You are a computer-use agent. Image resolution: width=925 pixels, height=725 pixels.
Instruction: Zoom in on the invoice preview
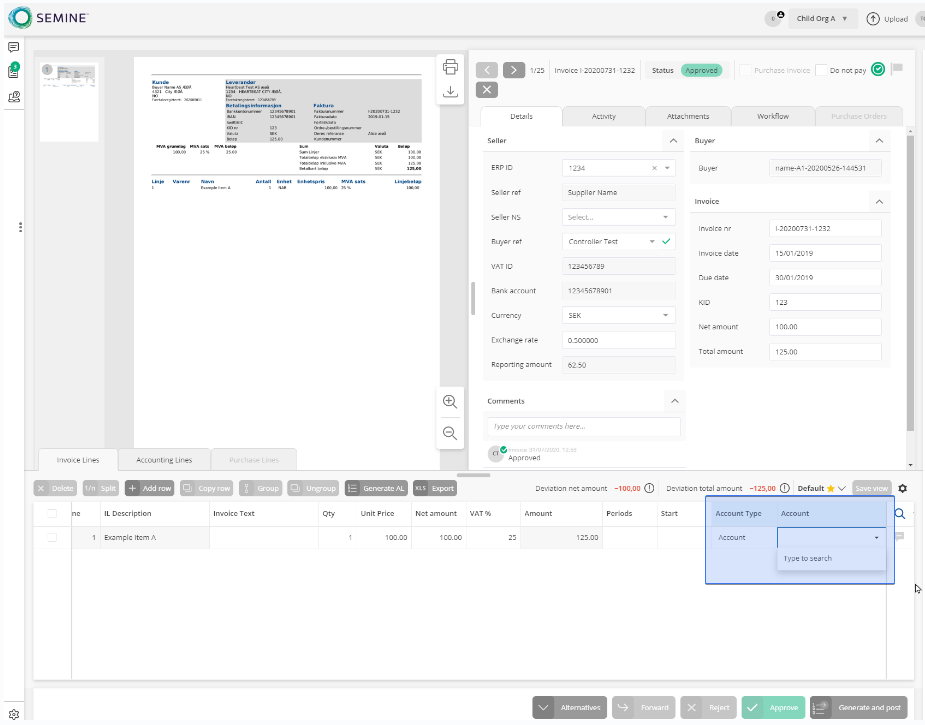point(450,401)
